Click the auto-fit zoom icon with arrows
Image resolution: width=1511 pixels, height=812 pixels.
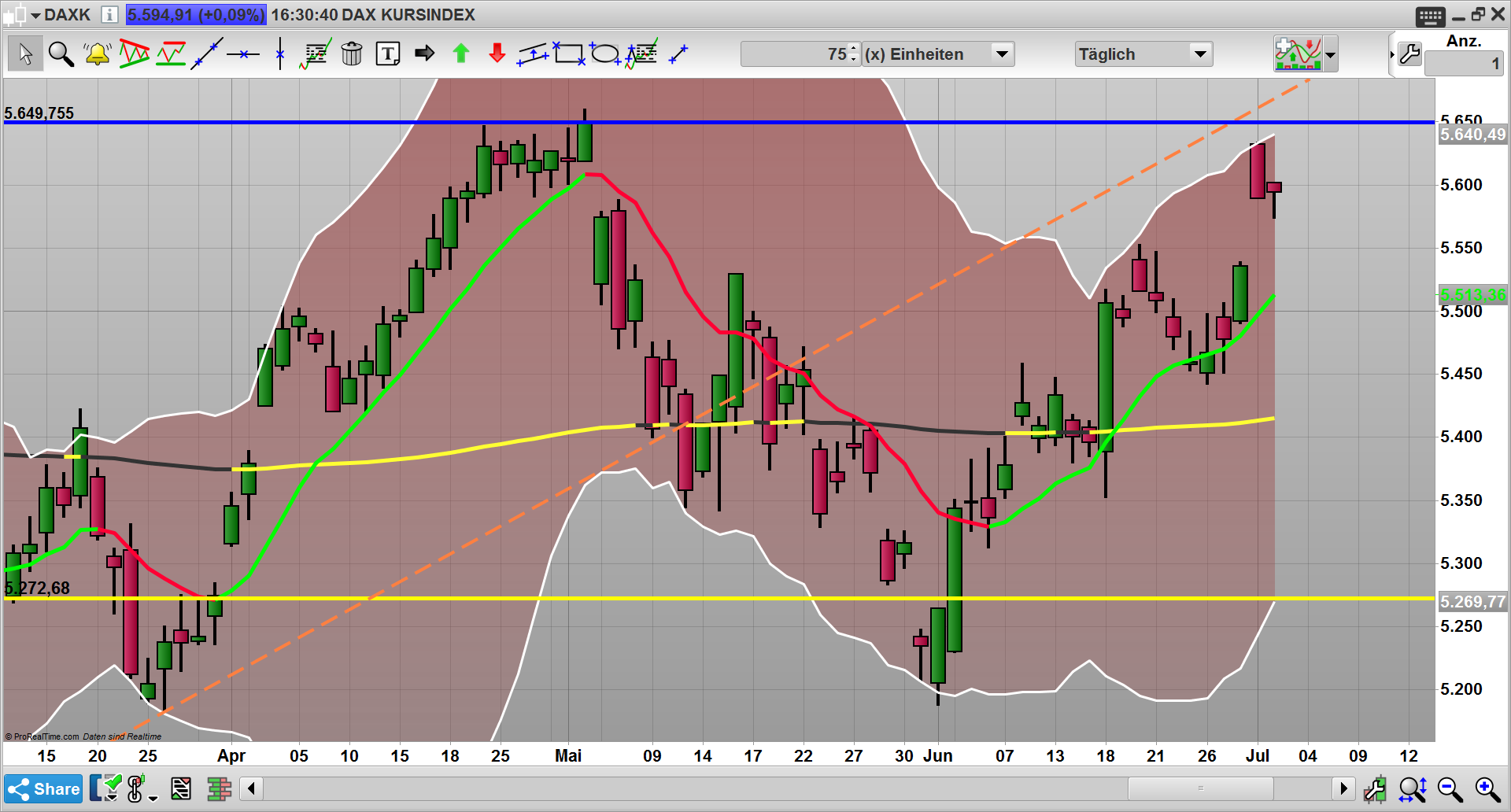point(1413,788)
